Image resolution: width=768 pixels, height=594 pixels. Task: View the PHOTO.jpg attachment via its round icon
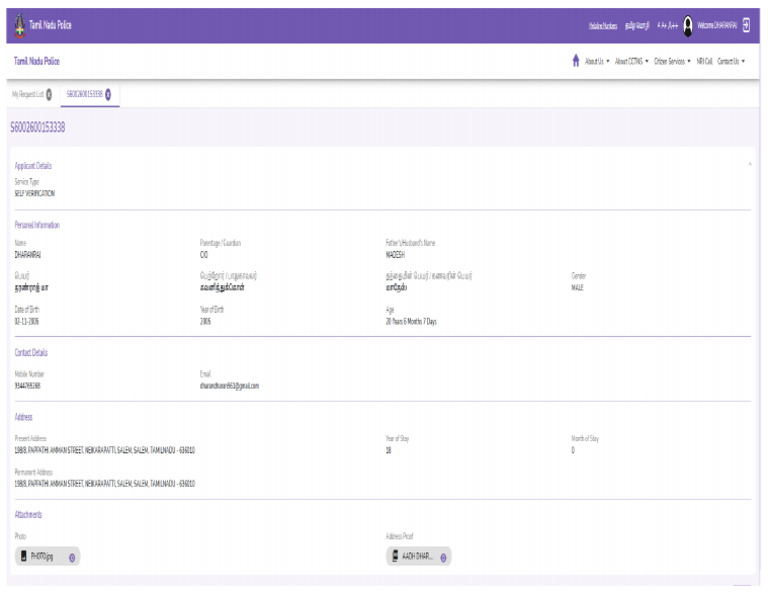(x=72, y=558)
